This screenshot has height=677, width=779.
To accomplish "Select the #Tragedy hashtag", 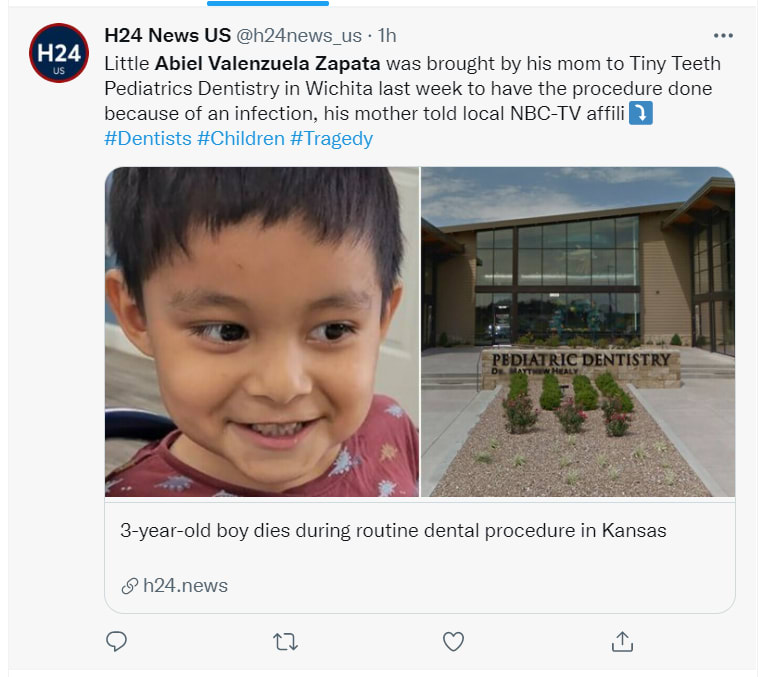I will coord(331,139).
